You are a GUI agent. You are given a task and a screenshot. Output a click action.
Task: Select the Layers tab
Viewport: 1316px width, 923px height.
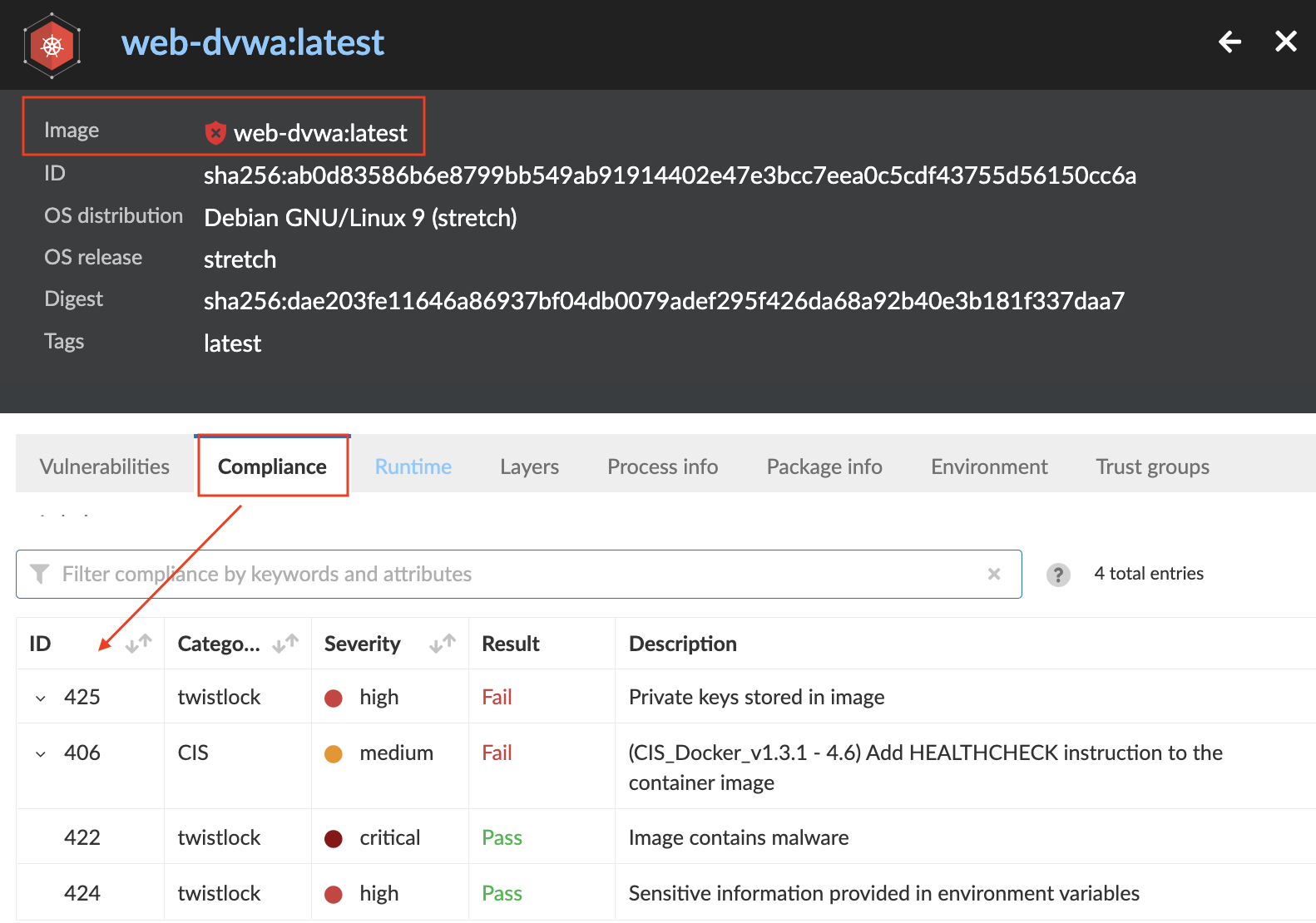click(x=529, y=466)
